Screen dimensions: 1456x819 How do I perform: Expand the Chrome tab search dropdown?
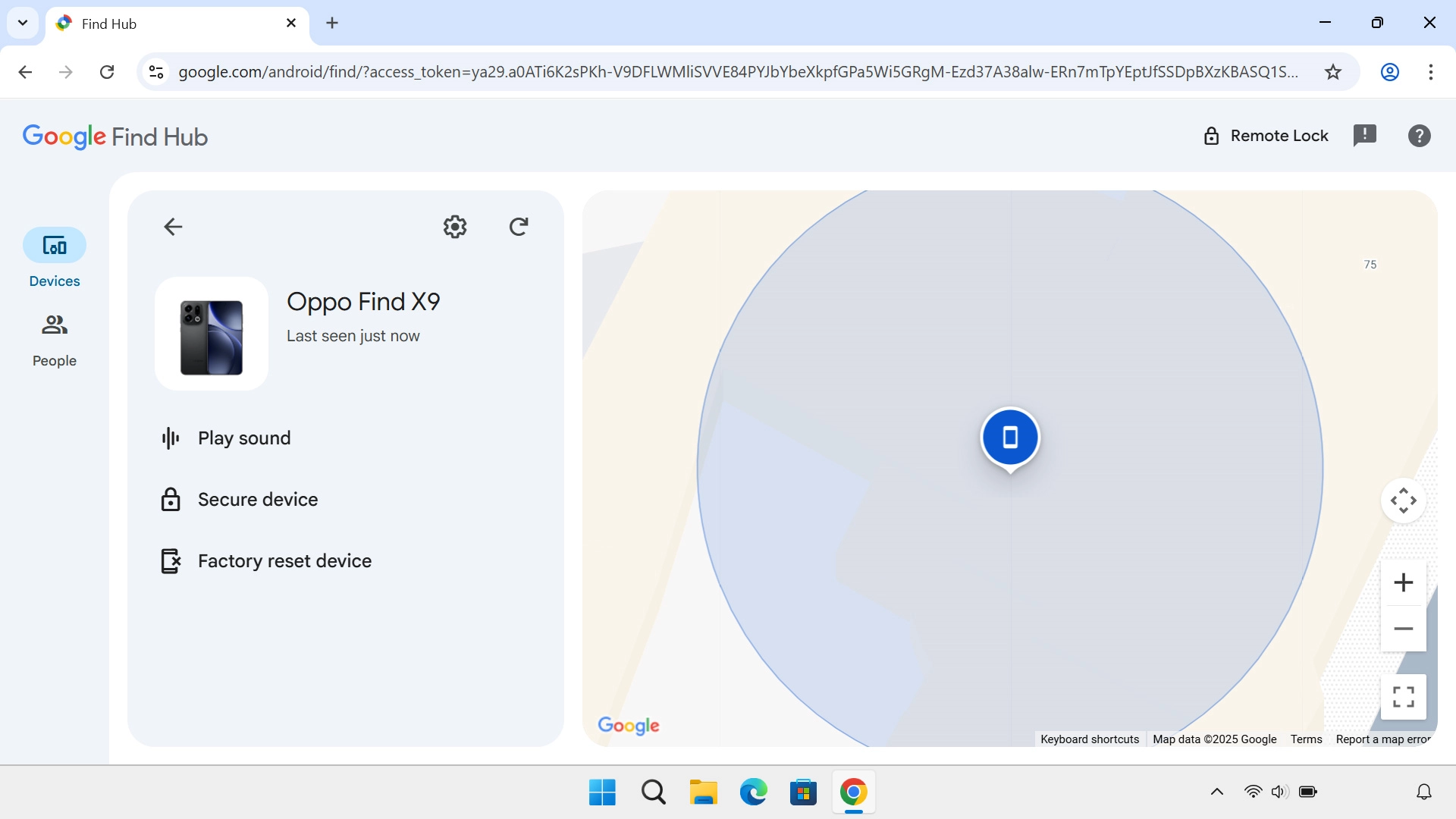coord(23,23)
